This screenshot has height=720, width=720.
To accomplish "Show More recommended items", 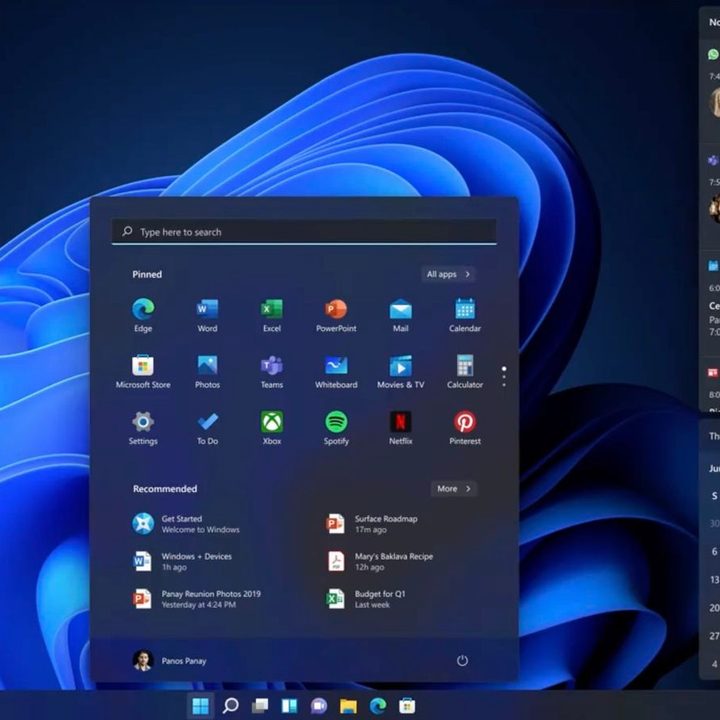I will (454, 489).
